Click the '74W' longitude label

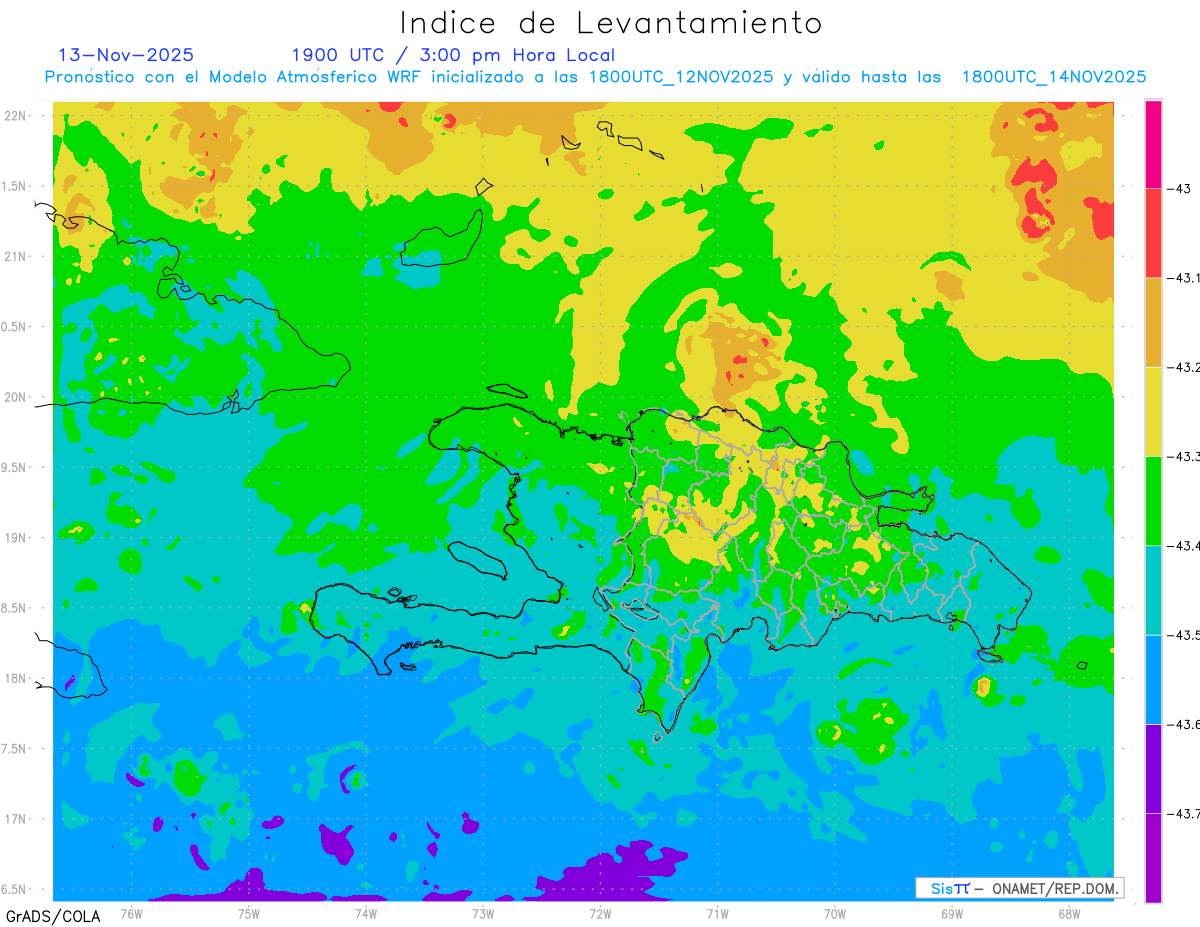[365, 914]
